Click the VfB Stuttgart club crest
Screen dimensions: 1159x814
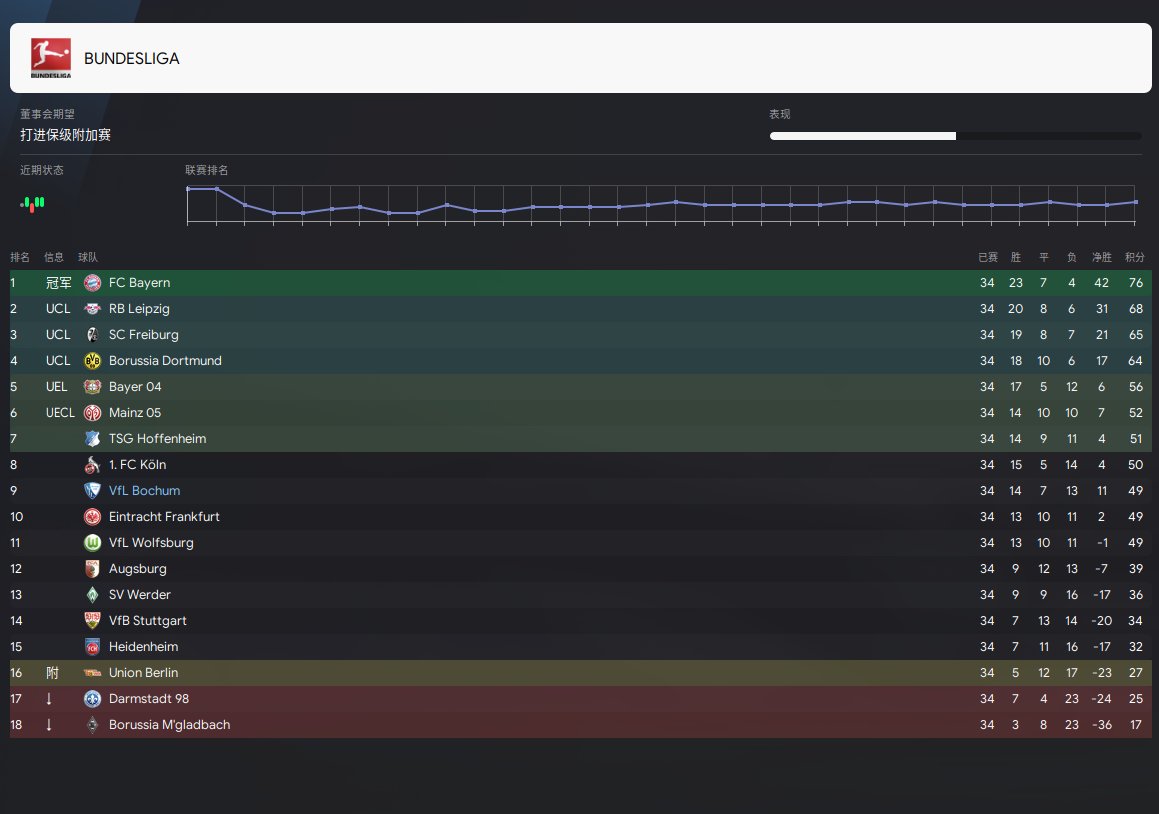coord(93,621)
